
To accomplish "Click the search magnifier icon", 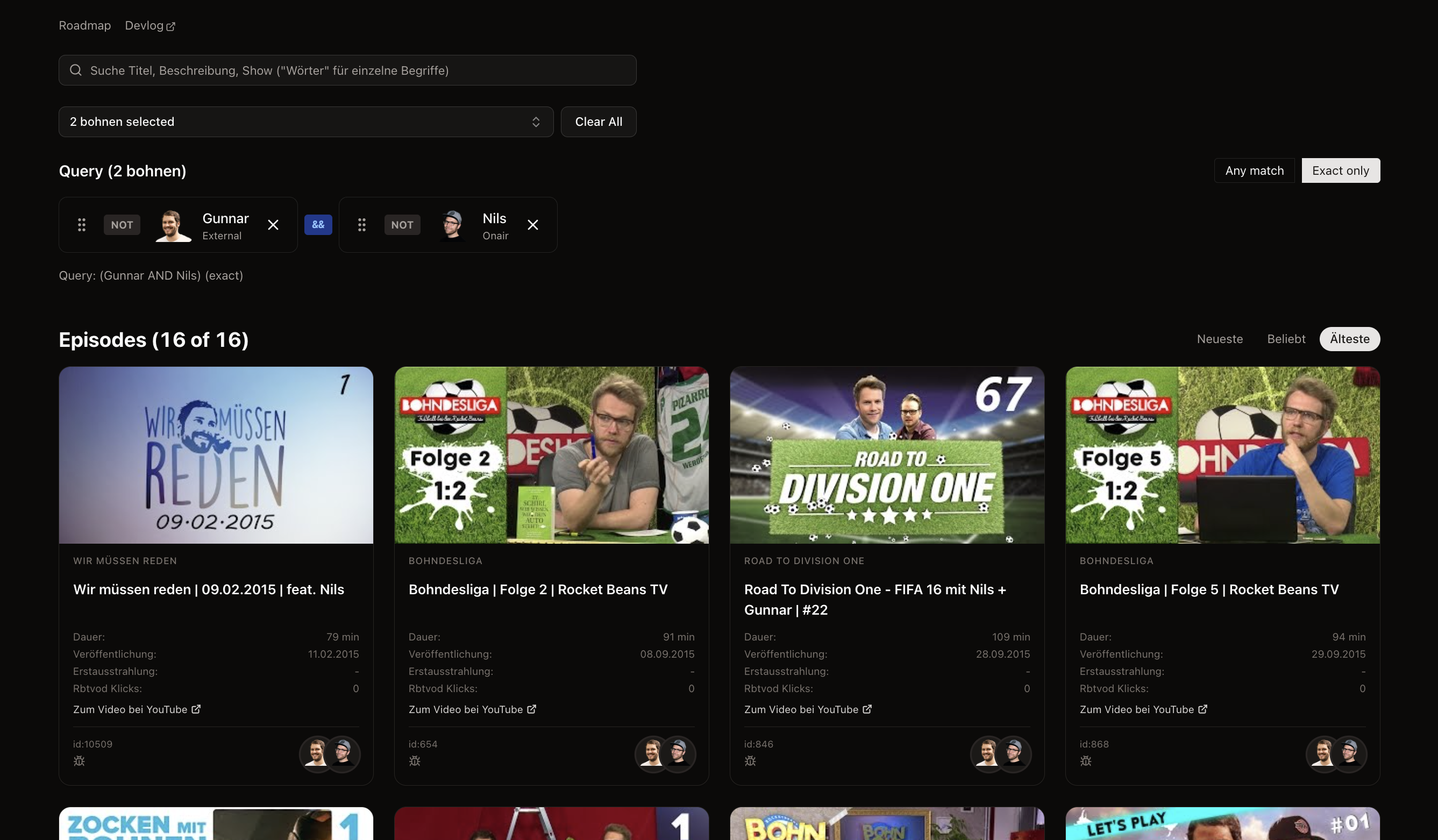I will point(76,70).
